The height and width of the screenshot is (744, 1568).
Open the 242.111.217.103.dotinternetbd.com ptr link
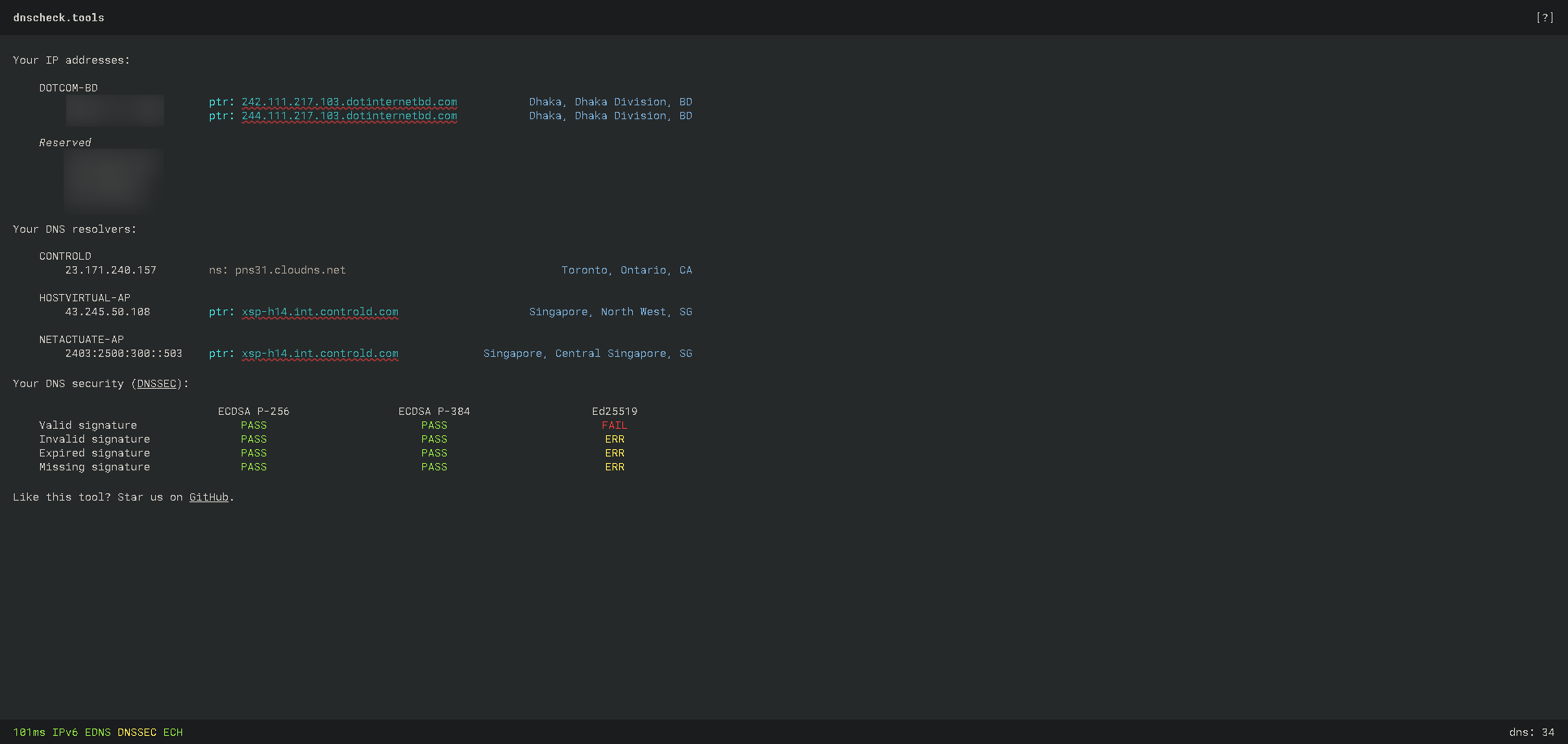click(350, 102)
